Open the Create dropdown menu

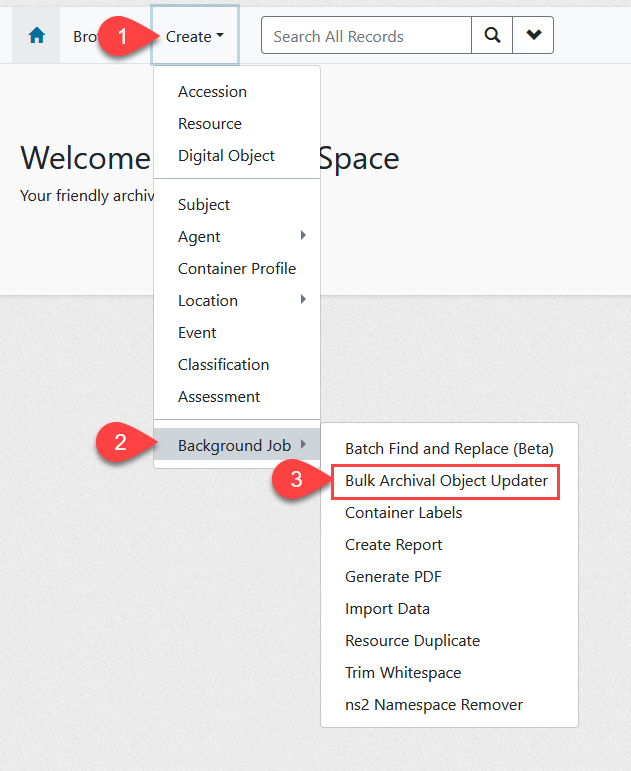coord(194,36)
